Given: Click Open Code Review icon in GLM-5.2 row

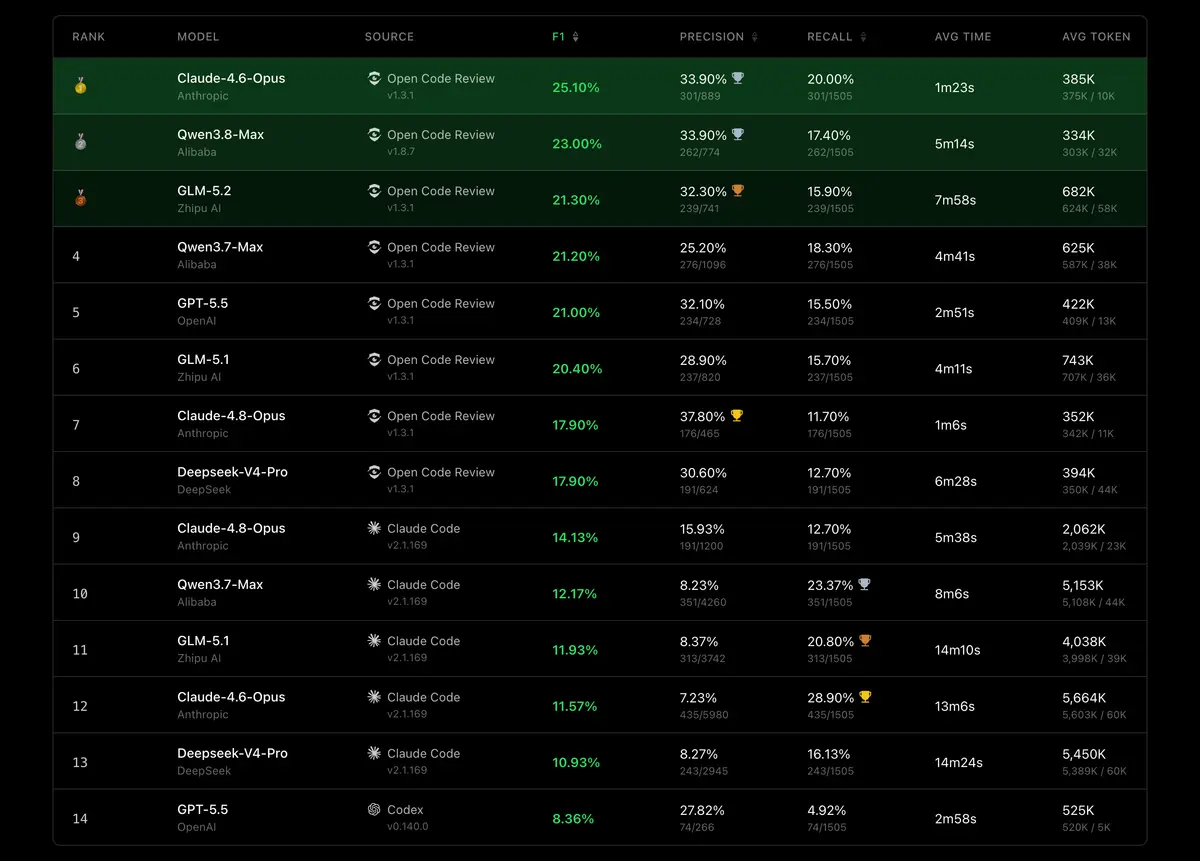Looking at the screenshot, I should (374, 190).
